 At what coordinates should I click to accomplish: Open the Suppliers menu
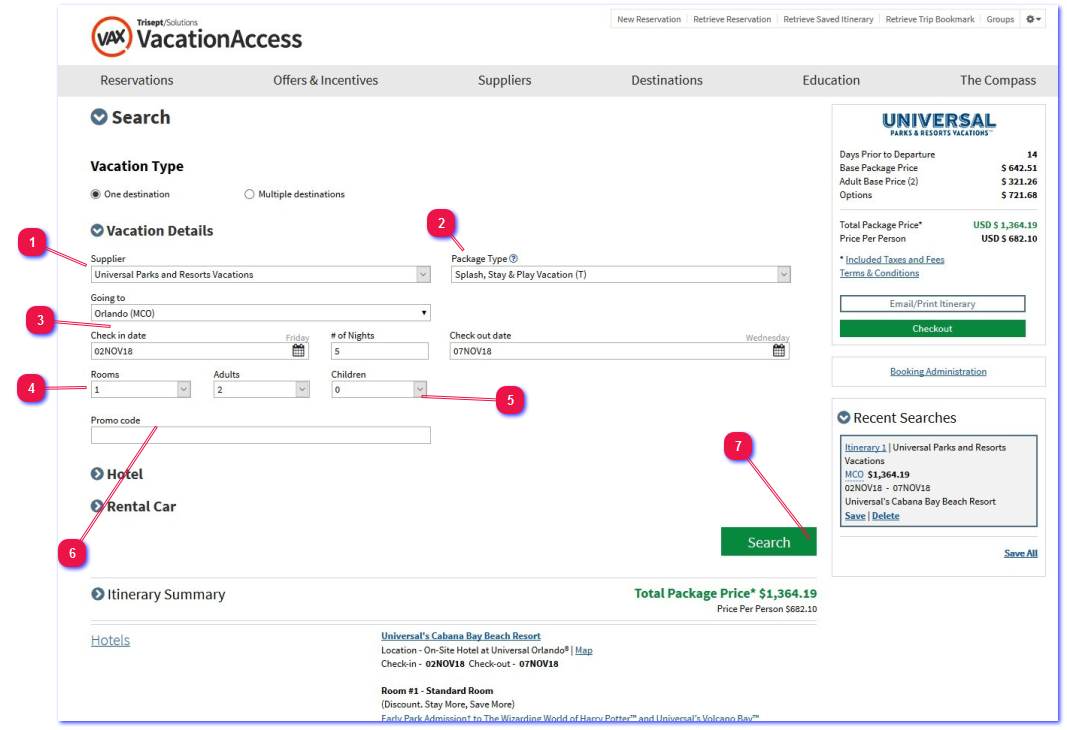tap(504, 80)
